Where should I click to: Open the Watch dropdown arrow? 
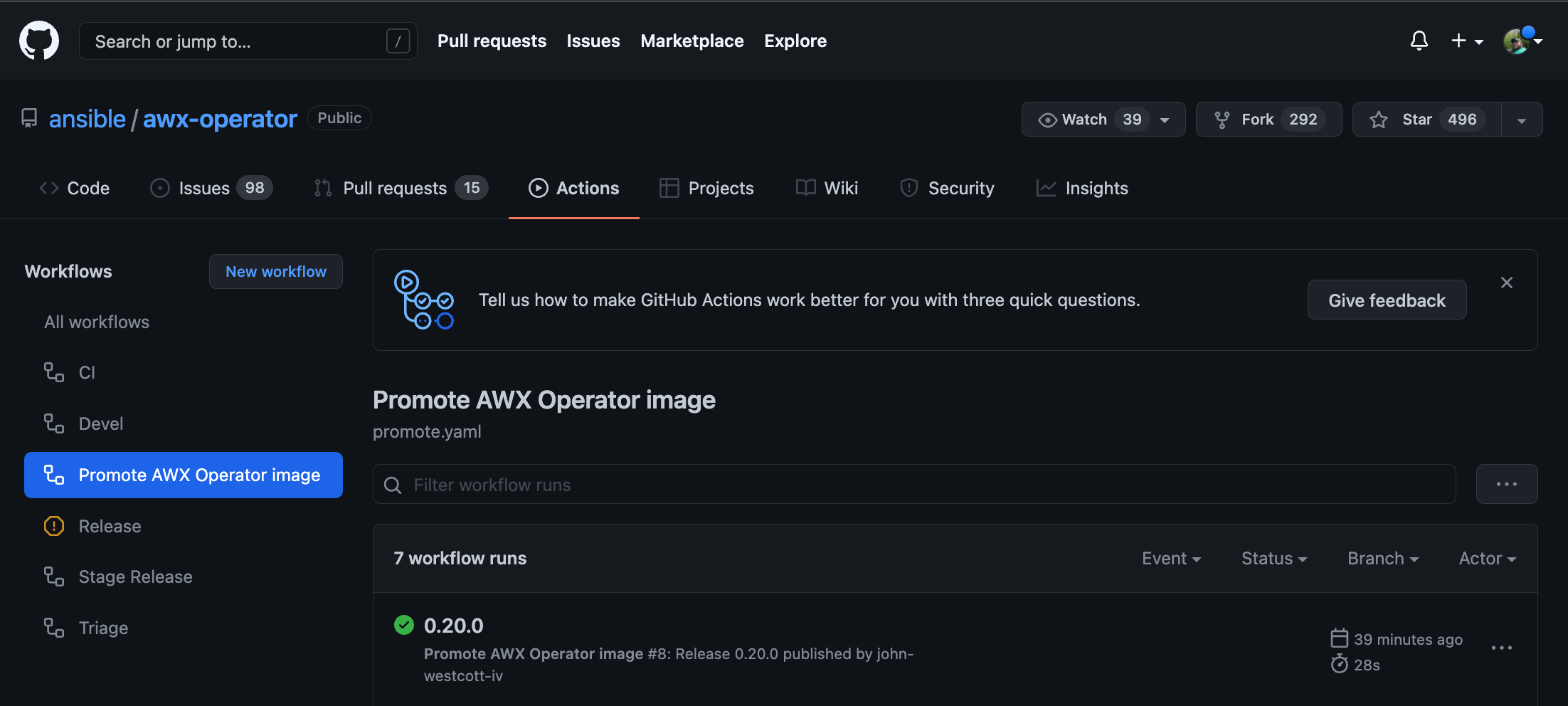[x=1164, y=119]
